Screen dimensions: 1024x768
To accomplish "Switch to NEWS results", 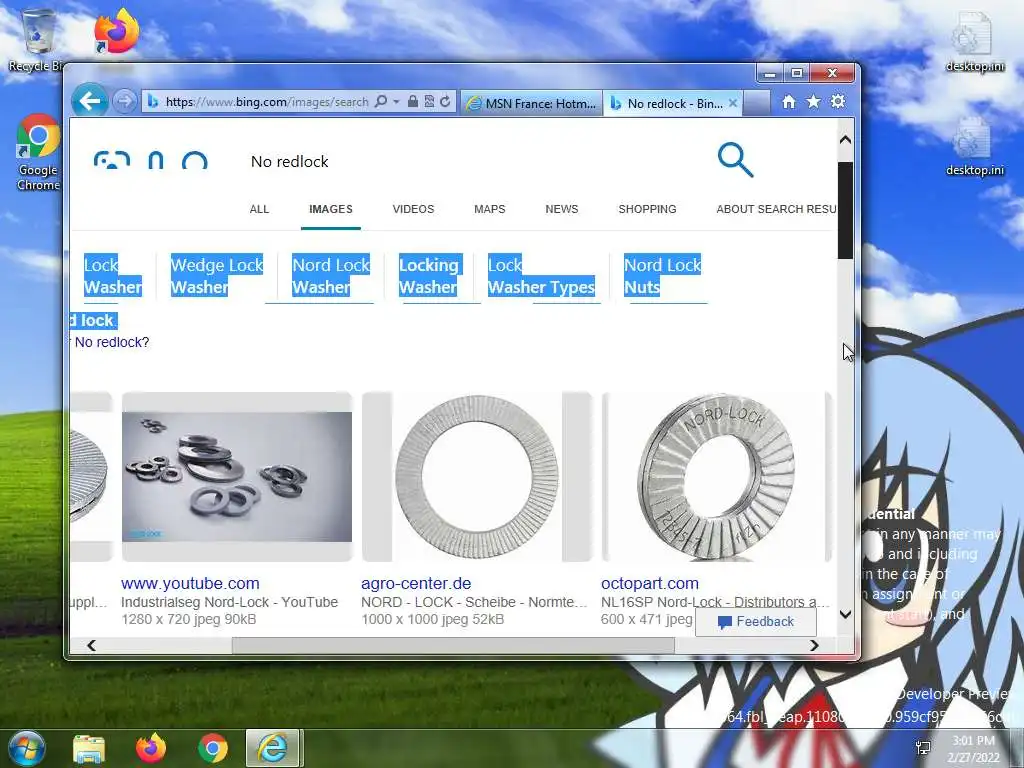I will [562, 209].
